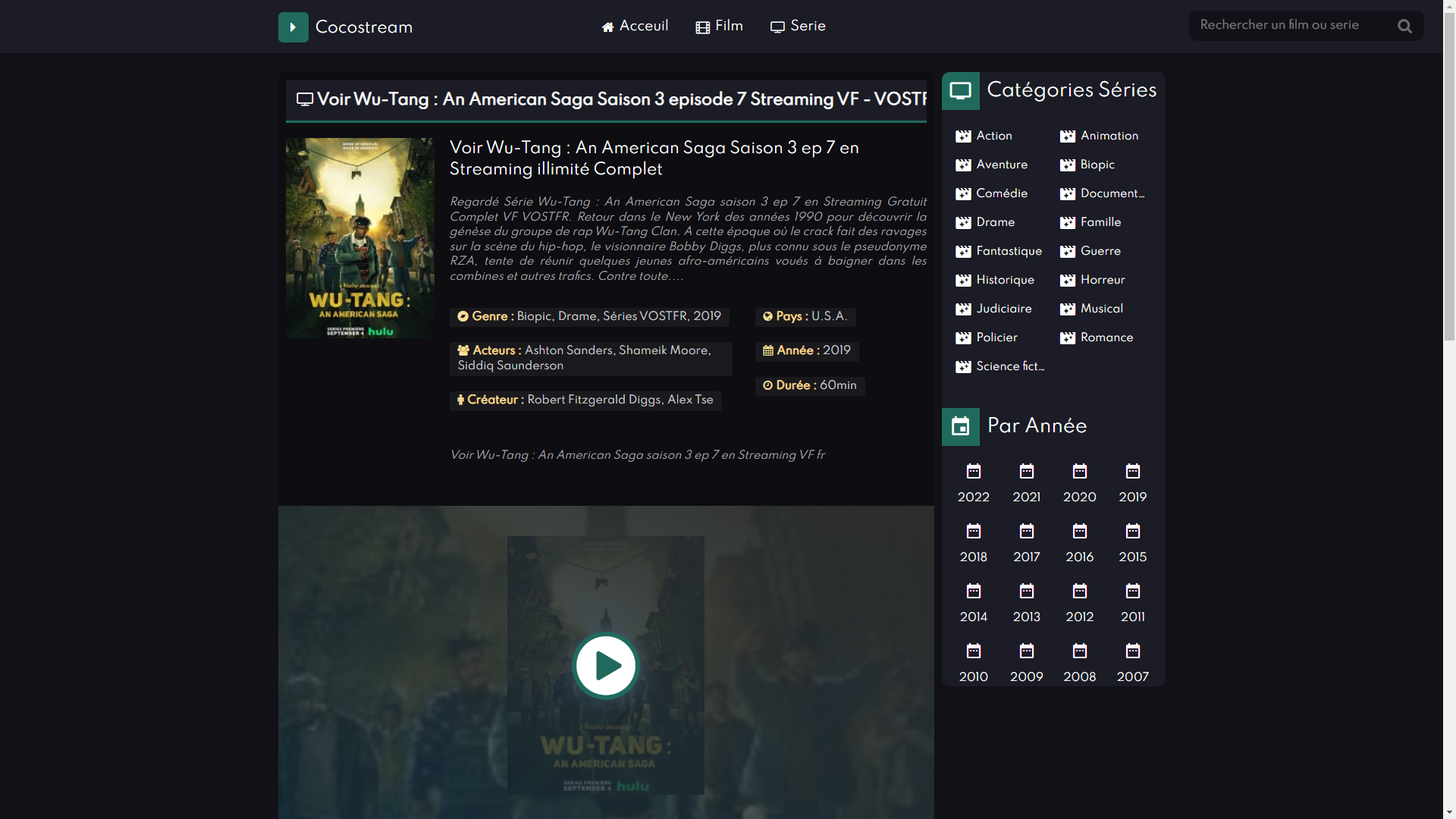This screenshot has height=819, width=1456.
Task: Click actor name Shameik Moore
Action: pos(664,350)
